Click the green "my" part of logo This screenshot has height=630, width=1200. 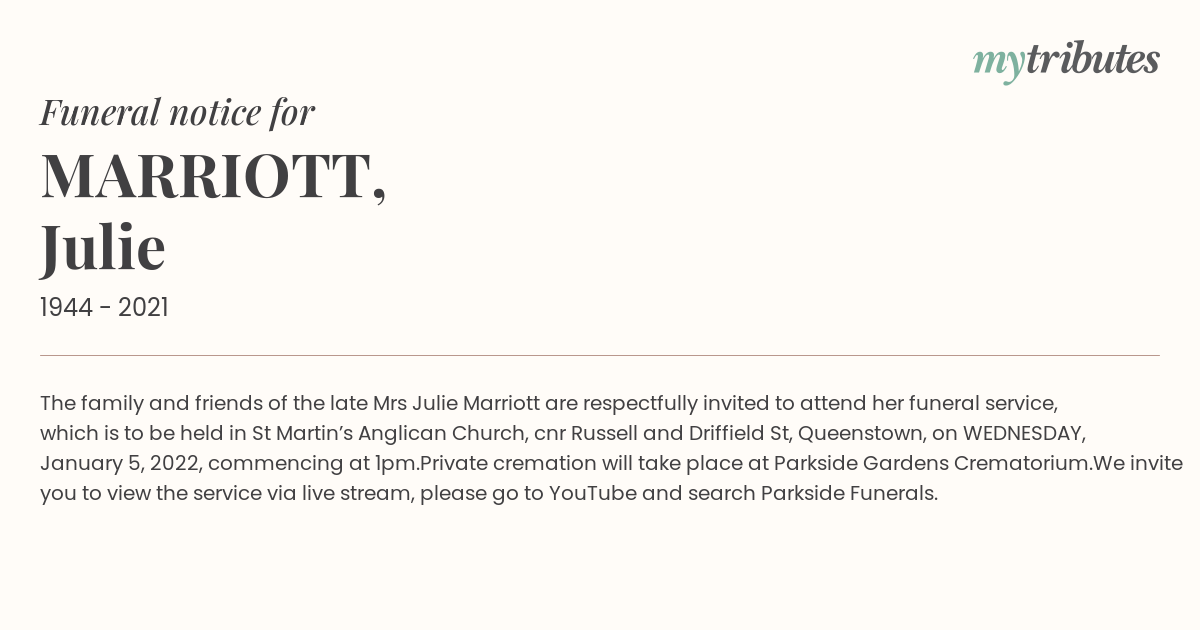pyautogui.click(x=999, y=64)
